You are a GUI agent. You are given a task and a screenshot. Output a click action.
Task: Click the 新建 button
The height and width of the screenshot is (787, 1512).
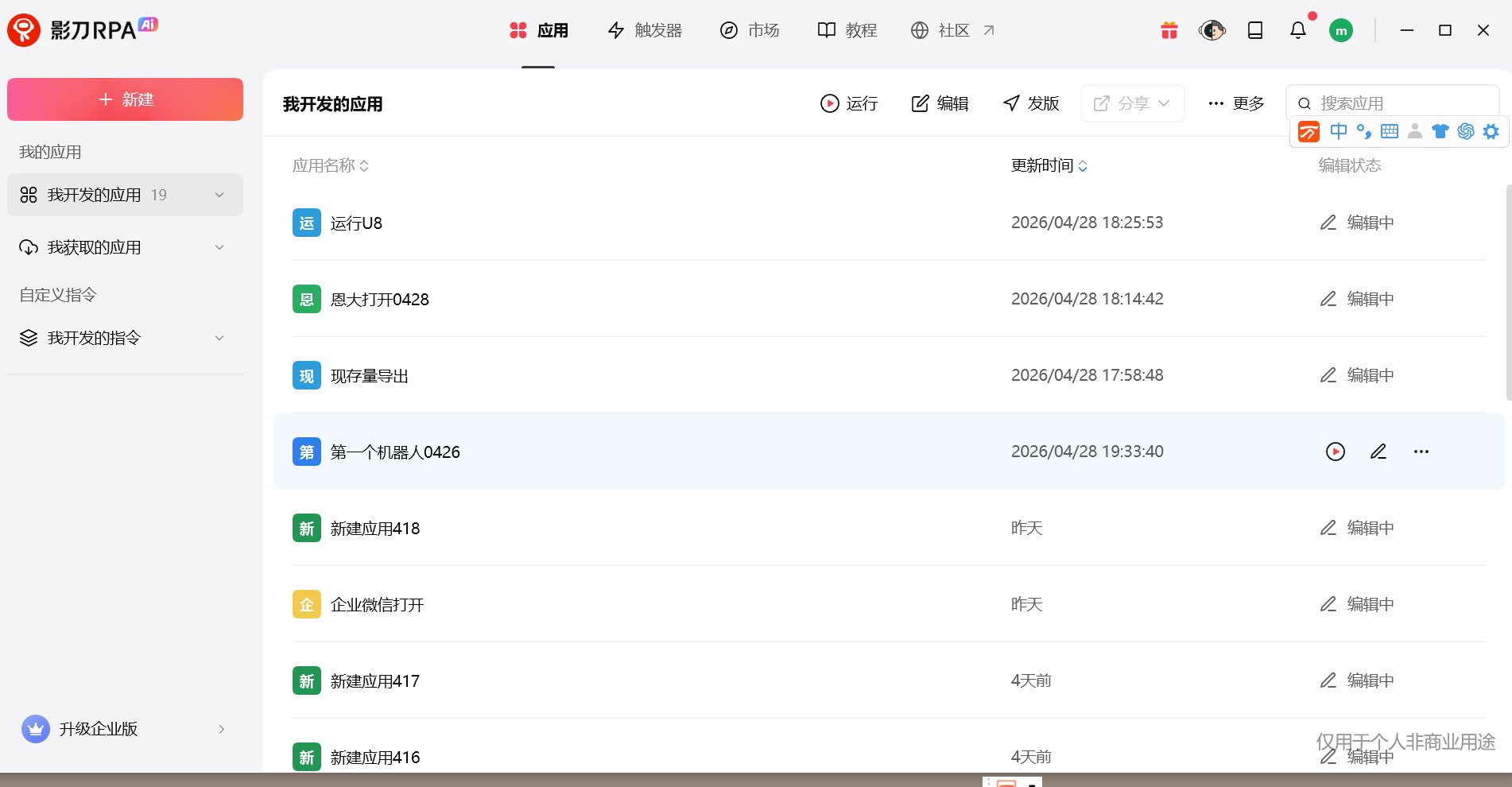click(x=126, y=99)
